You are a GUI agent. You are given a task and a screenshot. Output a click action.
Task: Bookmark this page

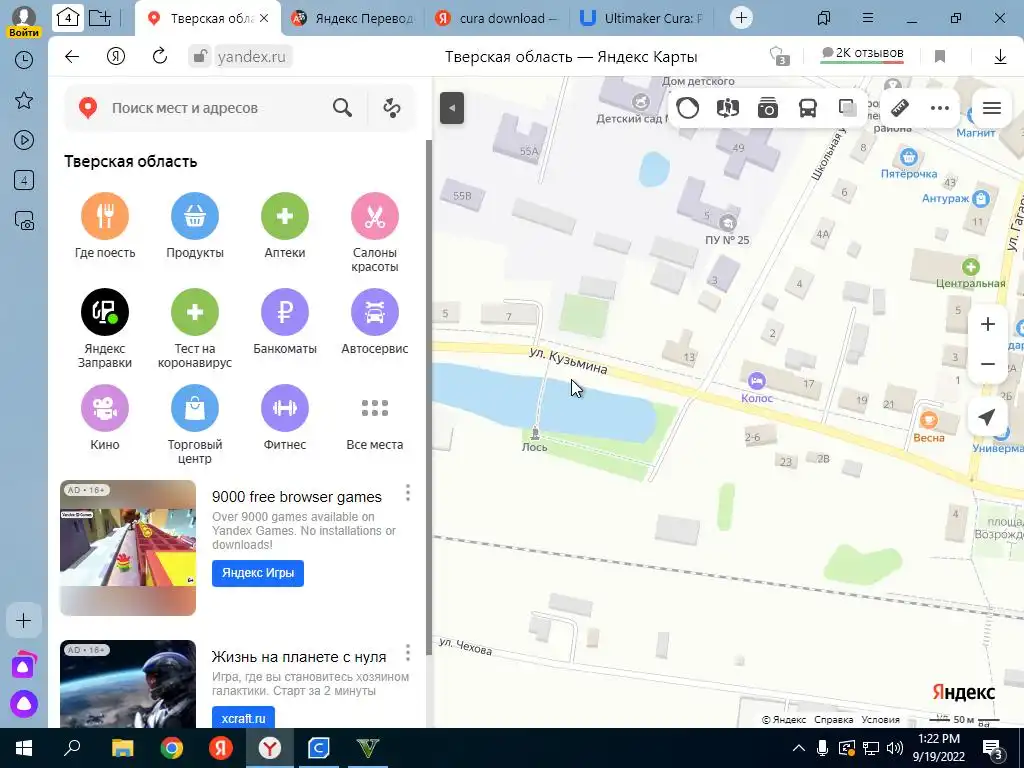point(940,57)
